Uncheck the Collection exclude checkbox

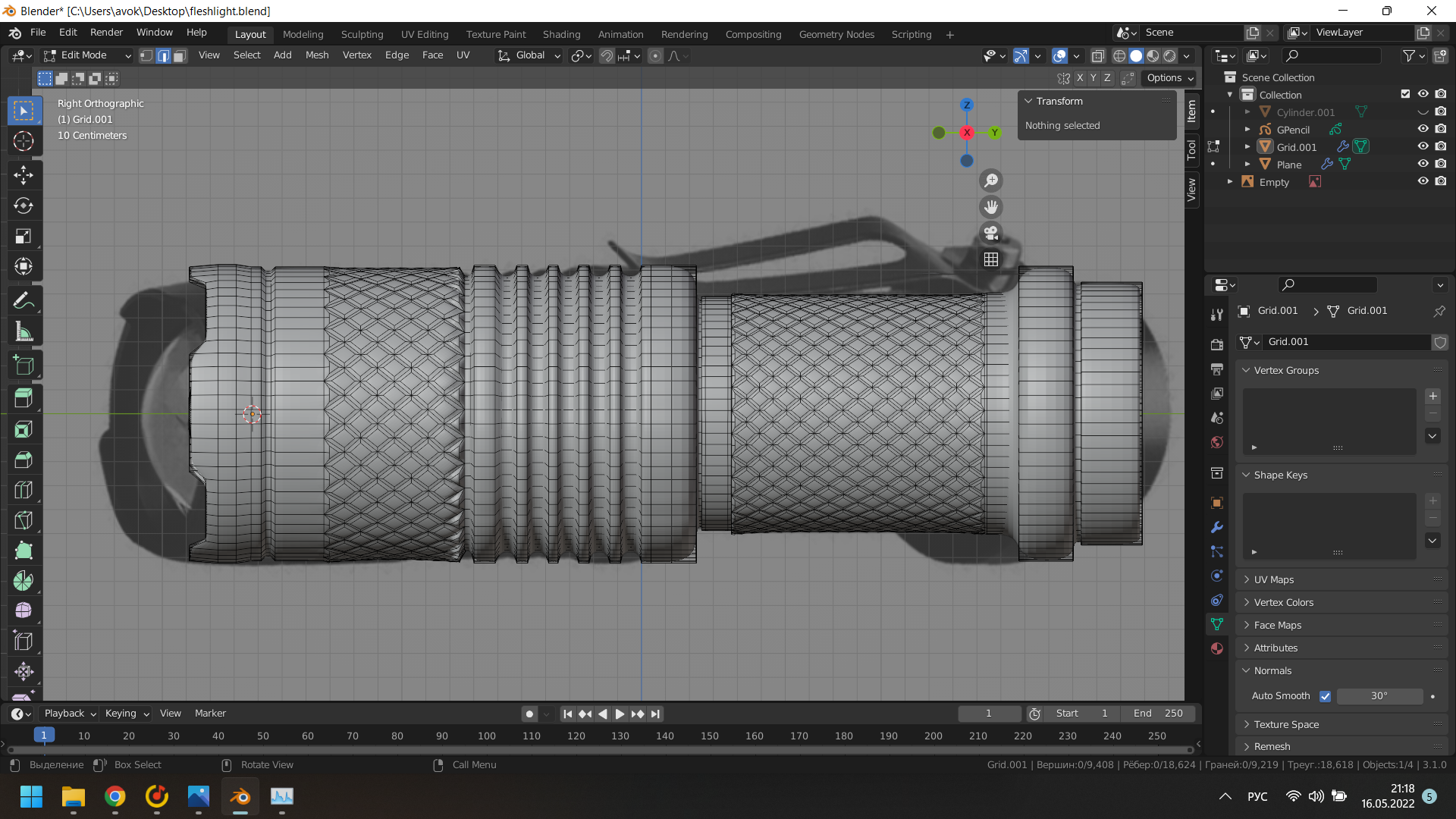point(1405,94)
